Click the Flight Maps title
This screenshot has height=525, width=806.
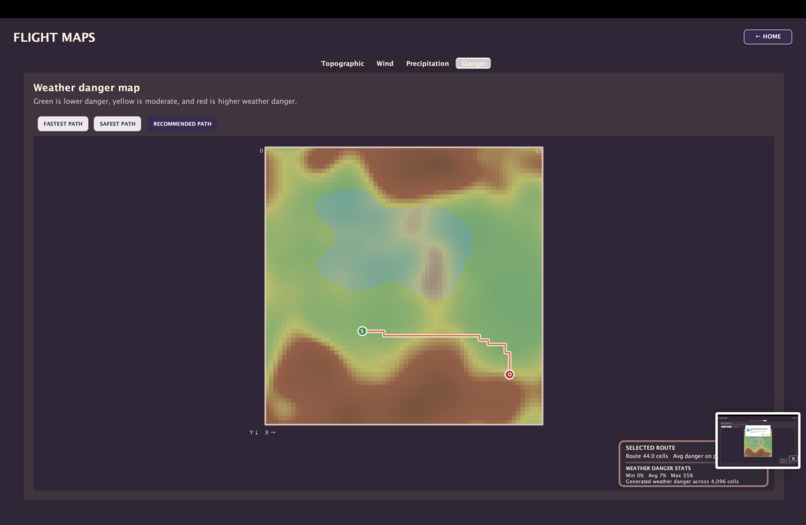[54, 38]
